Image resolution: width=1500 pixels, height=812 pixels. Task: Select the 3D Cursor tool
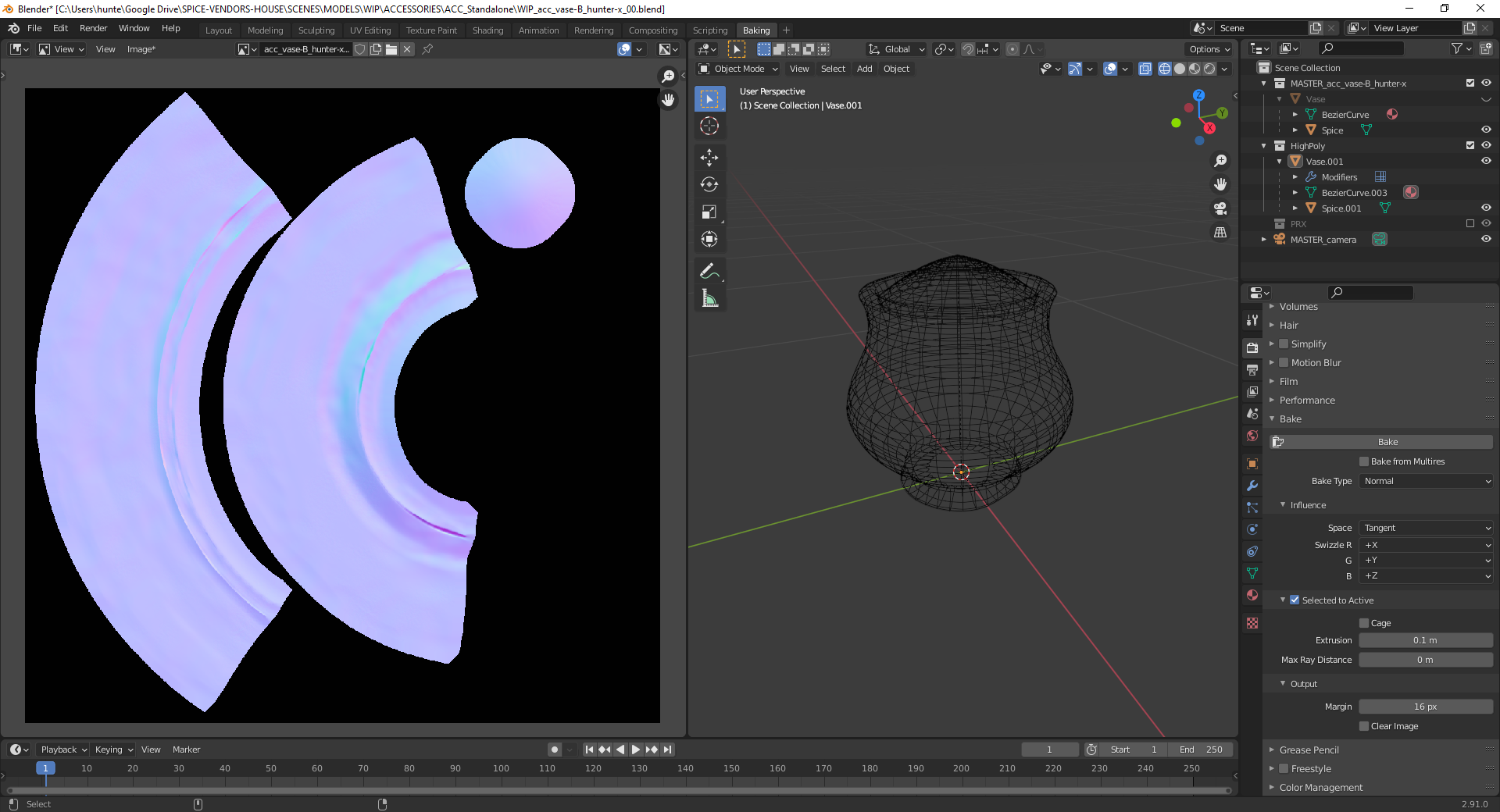tap(709, 126)
